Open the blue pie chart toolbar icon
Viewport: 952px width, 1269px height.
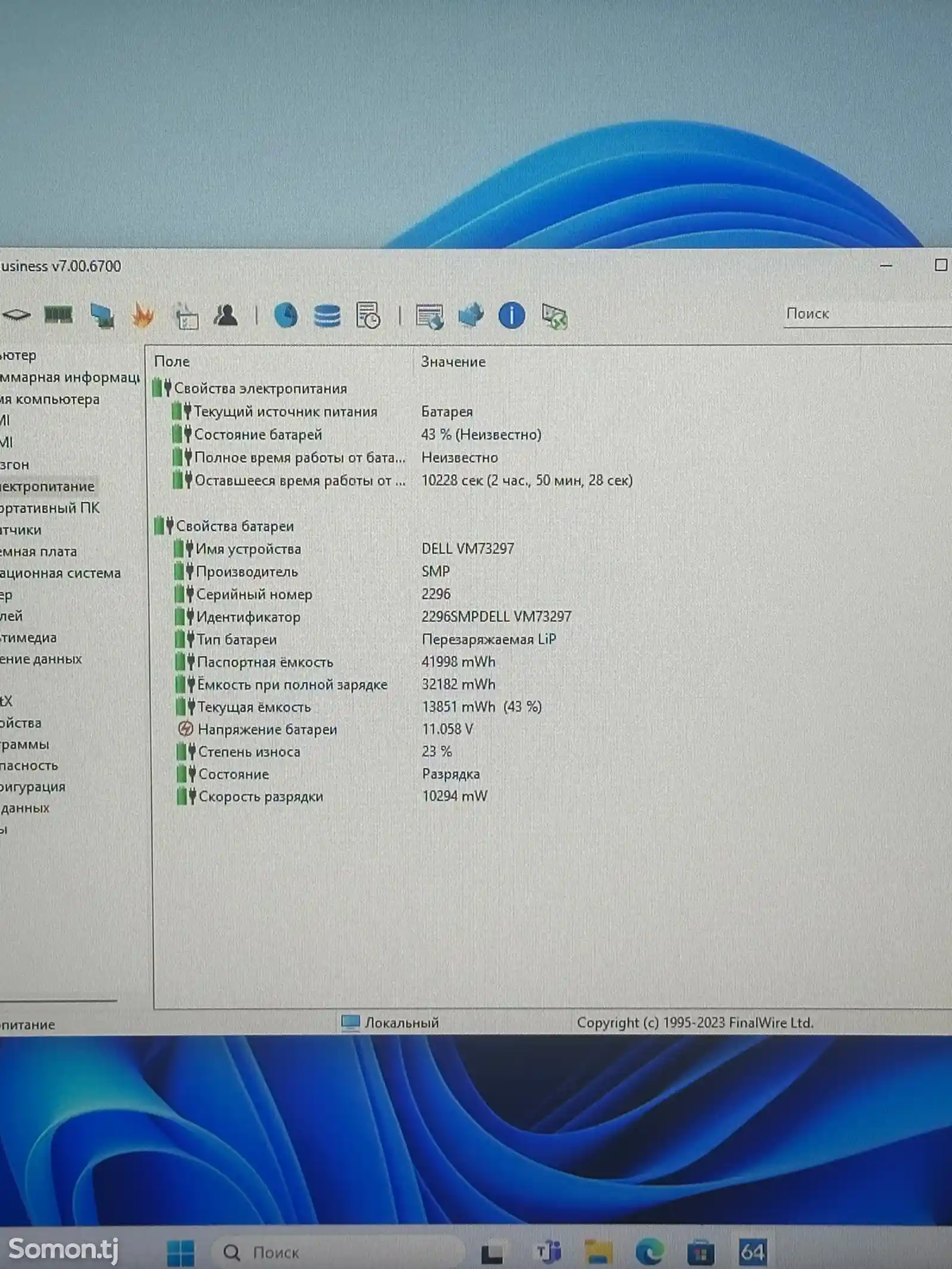tap(286, 315)
